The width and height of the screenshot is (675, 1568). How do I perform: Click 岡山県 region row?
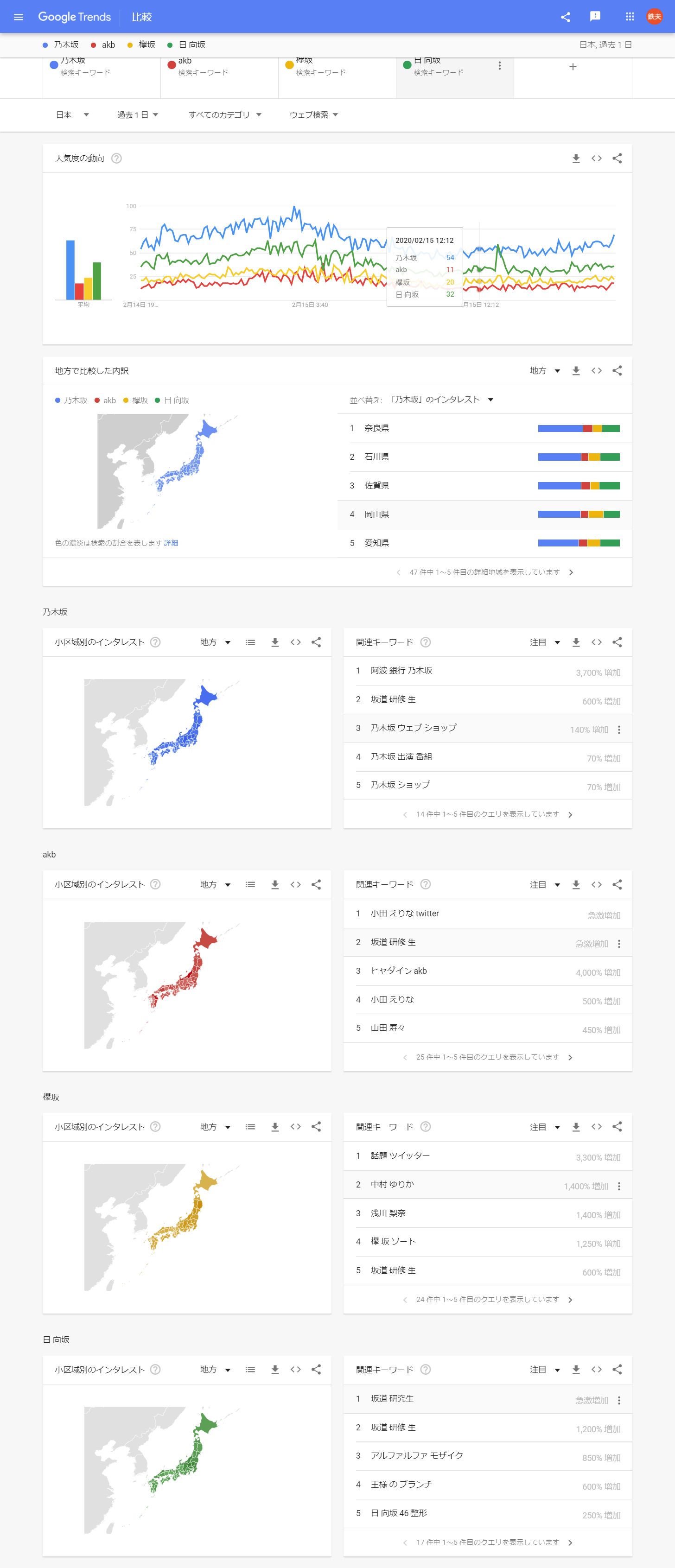click(484, 514)
